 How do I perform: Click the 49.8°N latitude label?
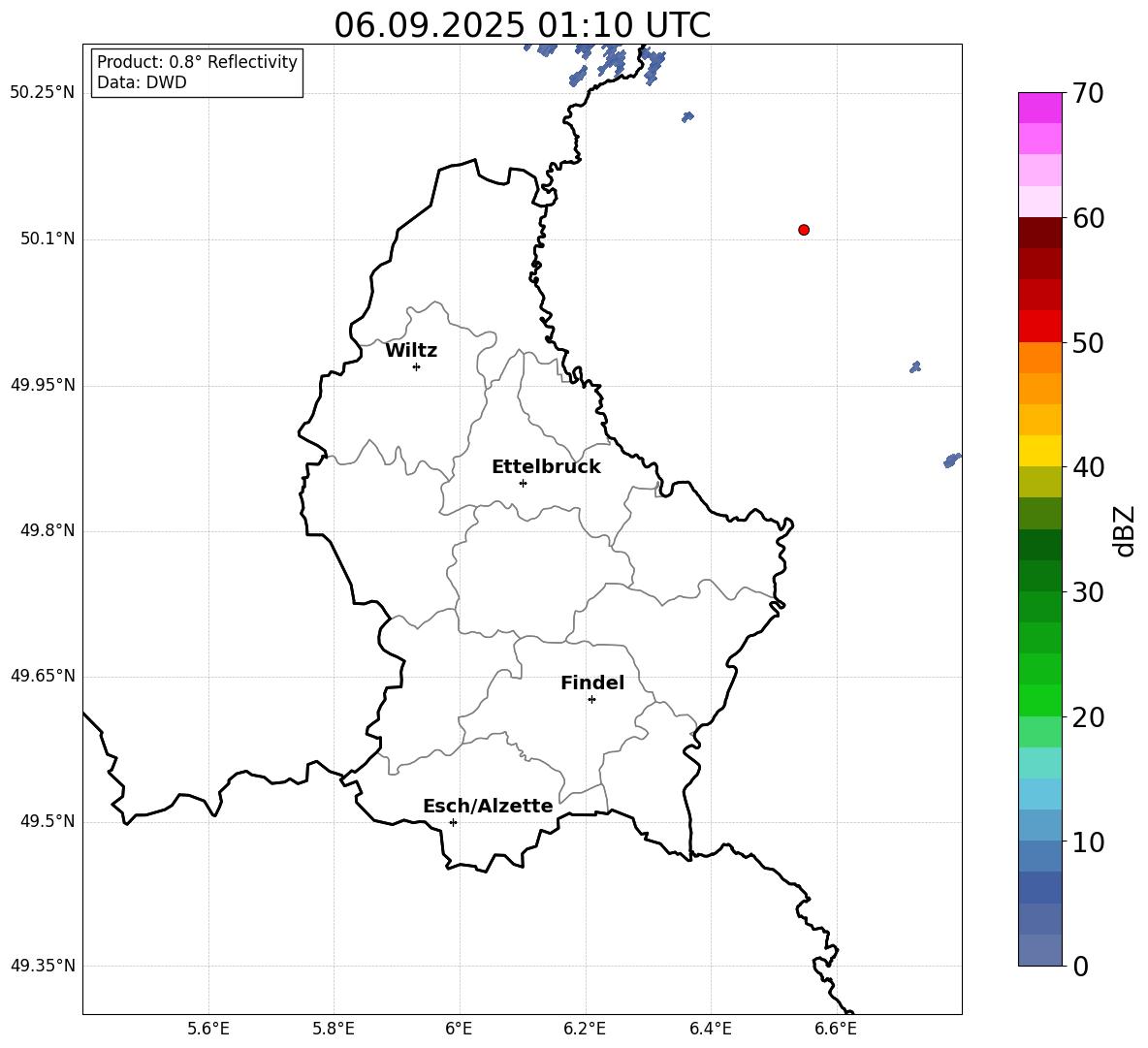pyautogui.click(x=48, y=530)
